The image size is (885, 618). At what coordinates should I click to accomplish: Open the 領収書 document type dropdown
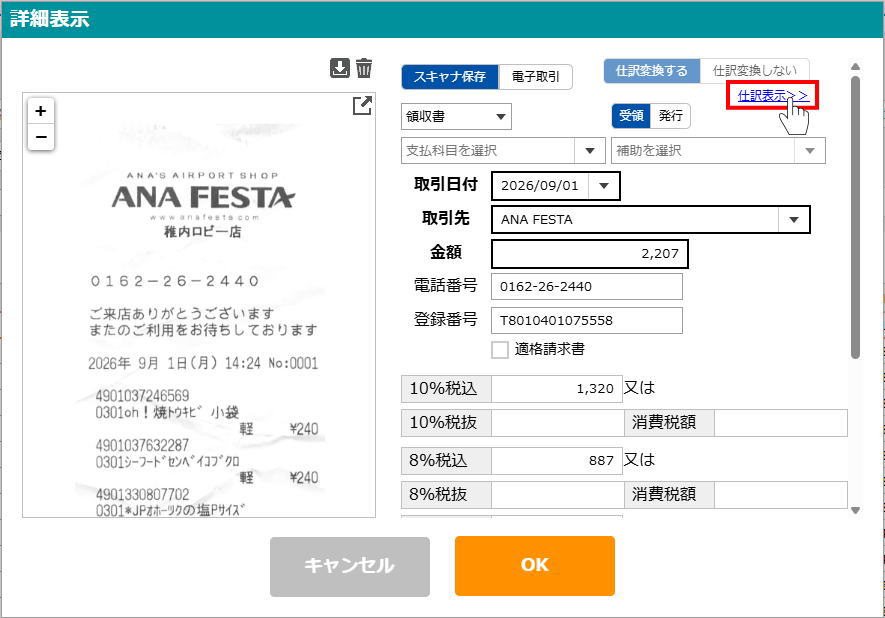click(x=456, y=117)
